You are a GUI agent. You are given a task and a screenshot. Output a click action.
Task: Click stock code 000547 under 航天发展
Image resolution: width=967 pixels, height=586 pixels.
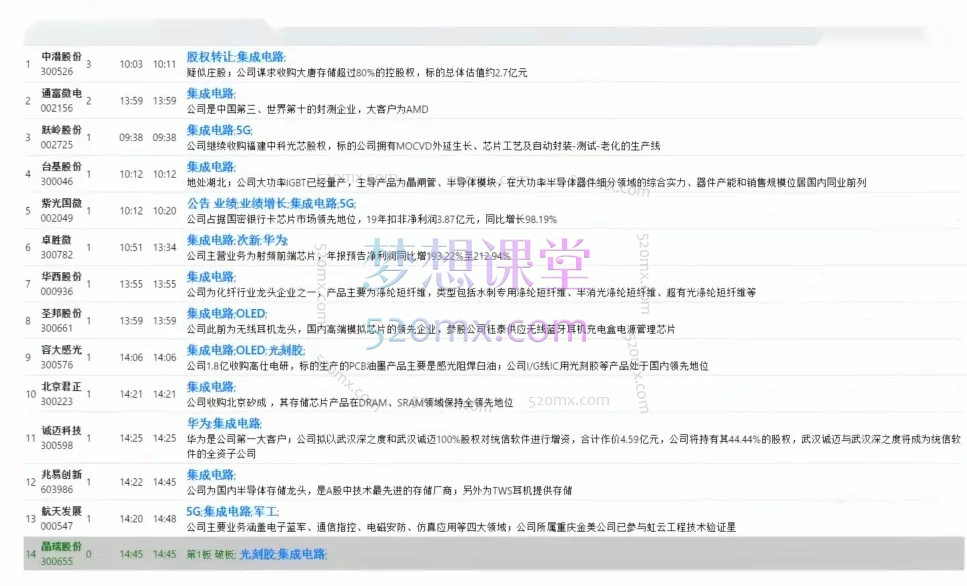click(x=57, y=525)
